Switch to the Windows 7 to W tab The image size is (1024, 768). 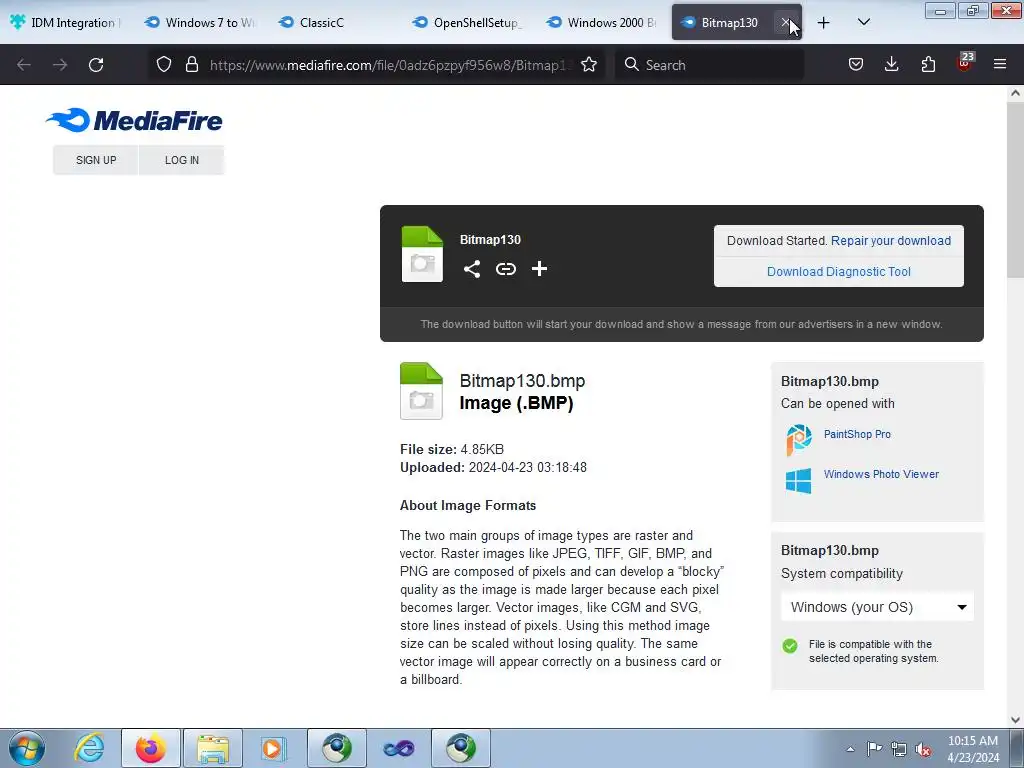coord(202,23)
